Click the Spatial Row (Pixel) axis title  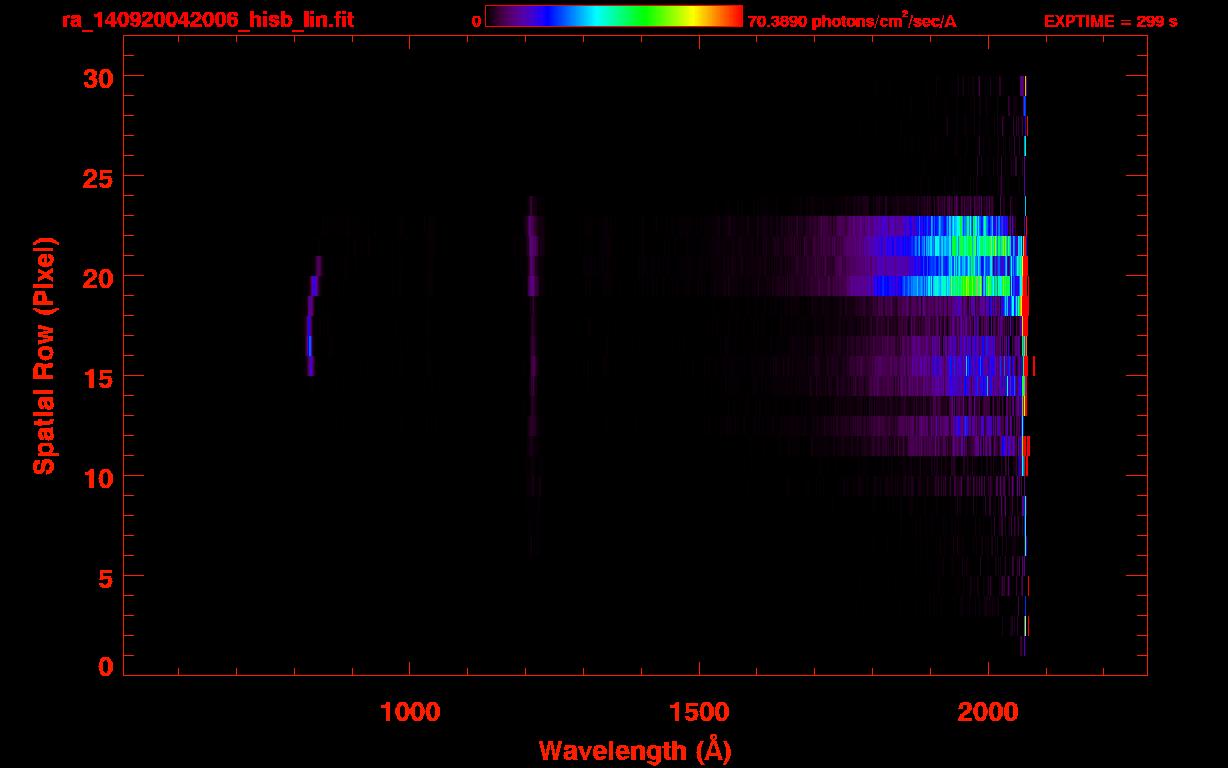tap(44, 355)
